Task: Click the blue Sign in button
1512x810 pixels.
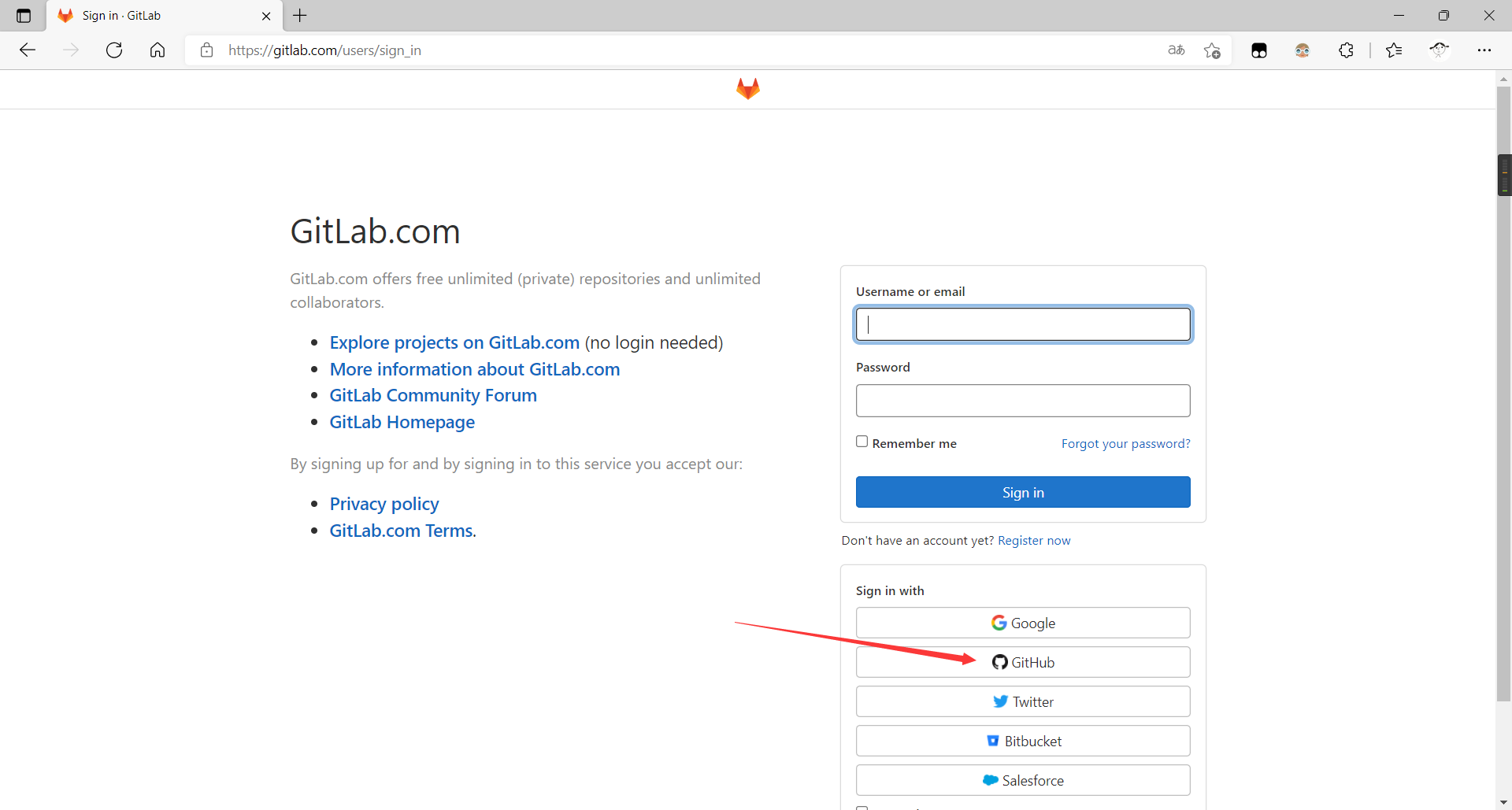Action: point(1023,492)
